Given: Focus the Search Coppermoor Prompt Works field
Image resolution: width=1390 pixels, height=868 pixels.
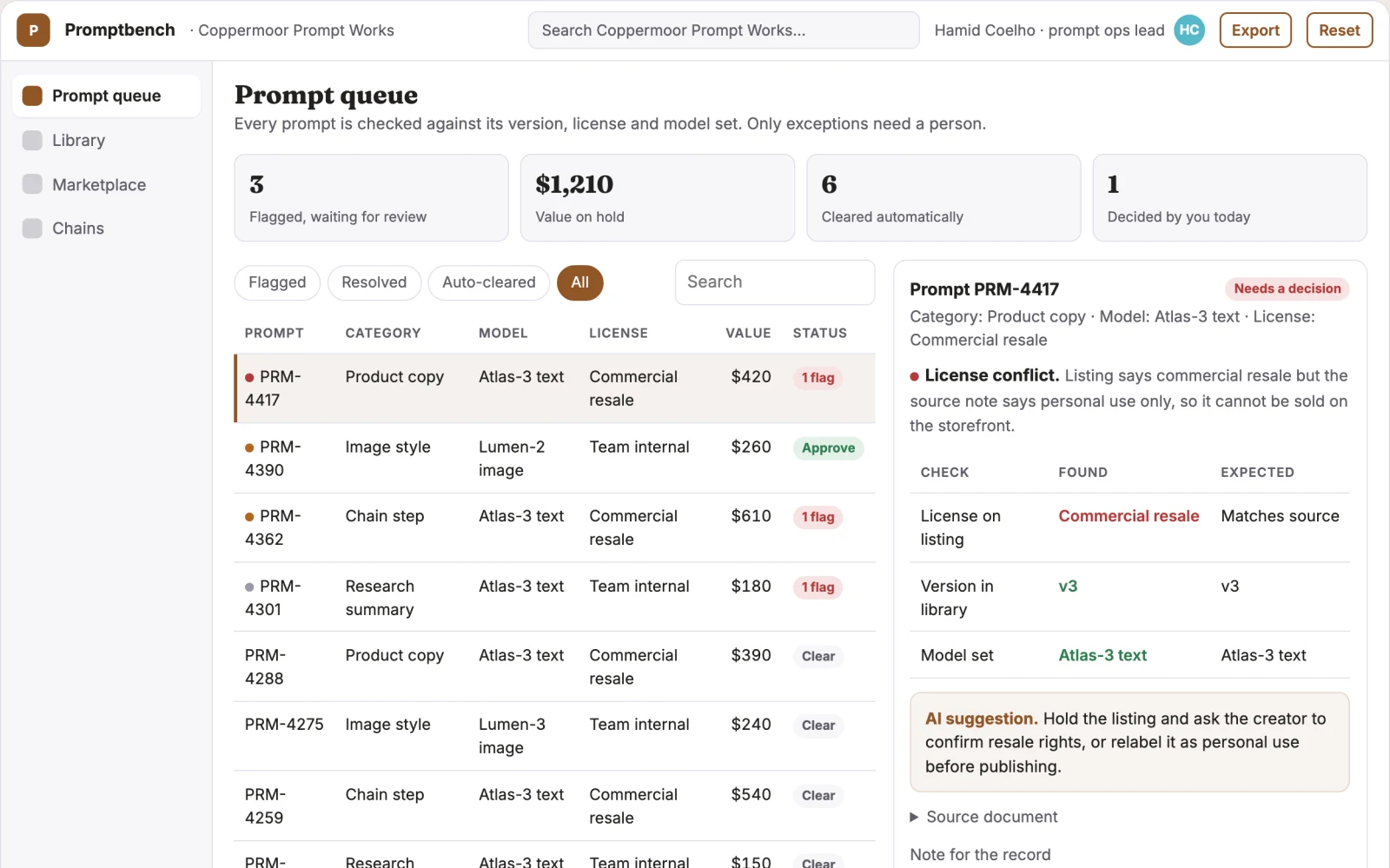Looking at the screenshot, I should 724,30.
